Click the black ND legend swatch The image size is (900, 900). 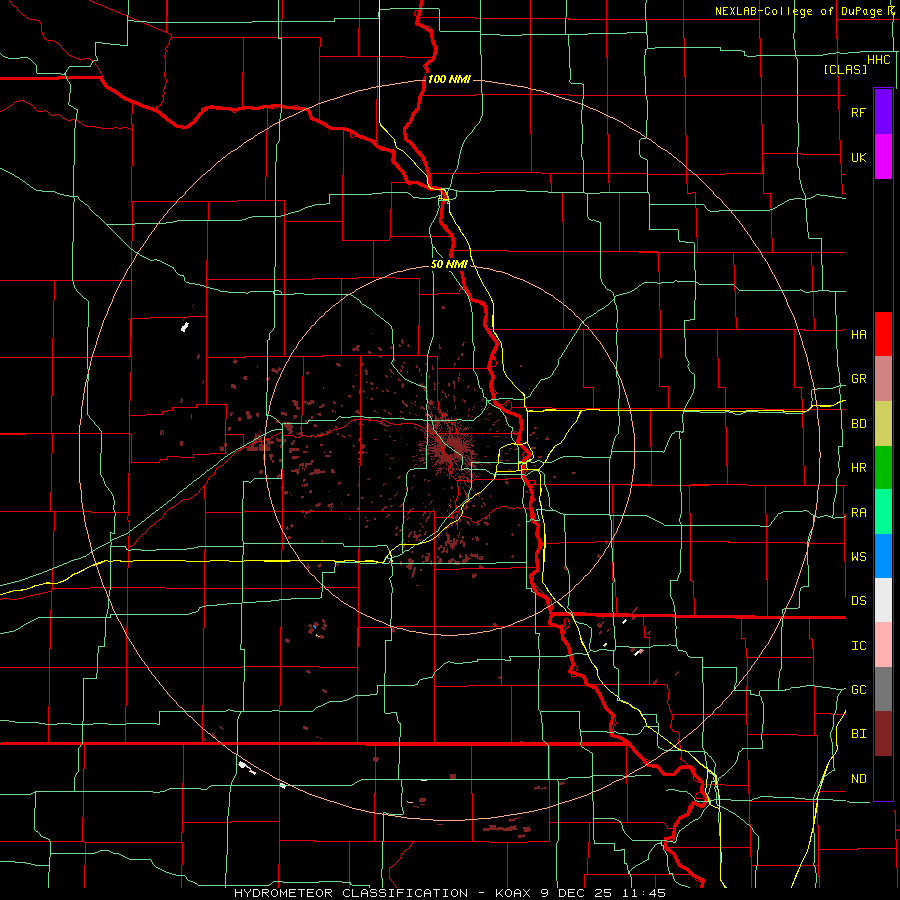coord(883,778)
